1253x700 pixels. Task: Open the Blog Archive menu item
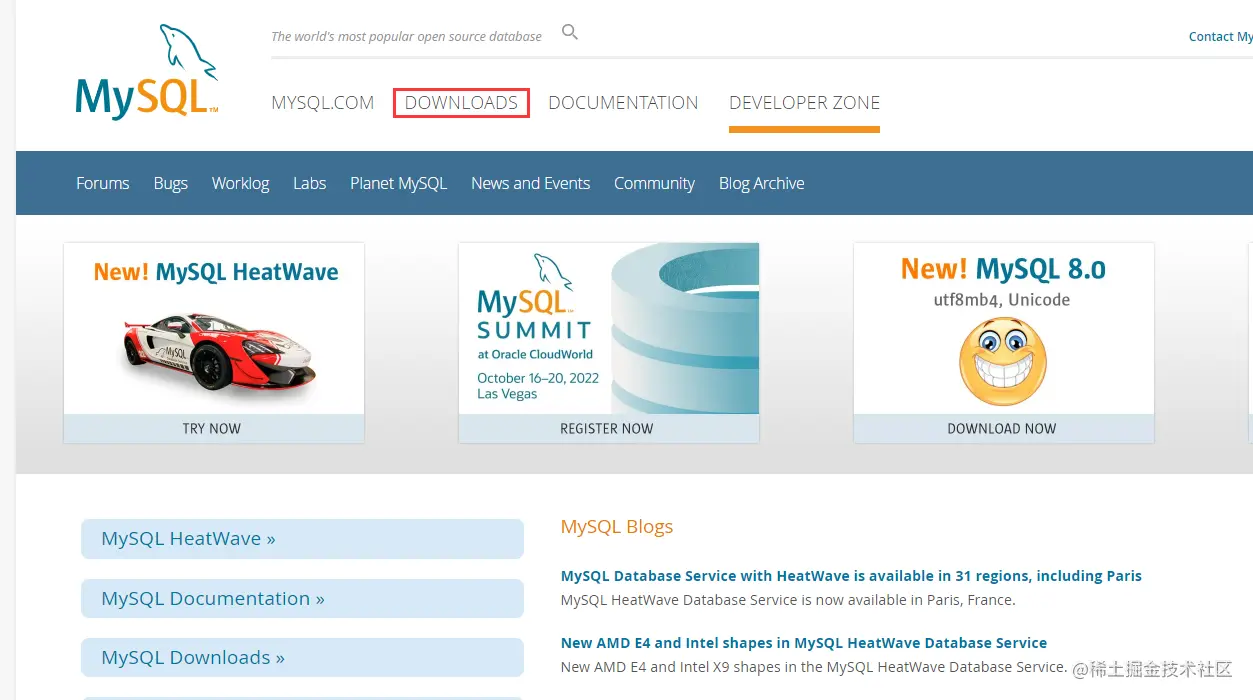[x=761, y=183]
